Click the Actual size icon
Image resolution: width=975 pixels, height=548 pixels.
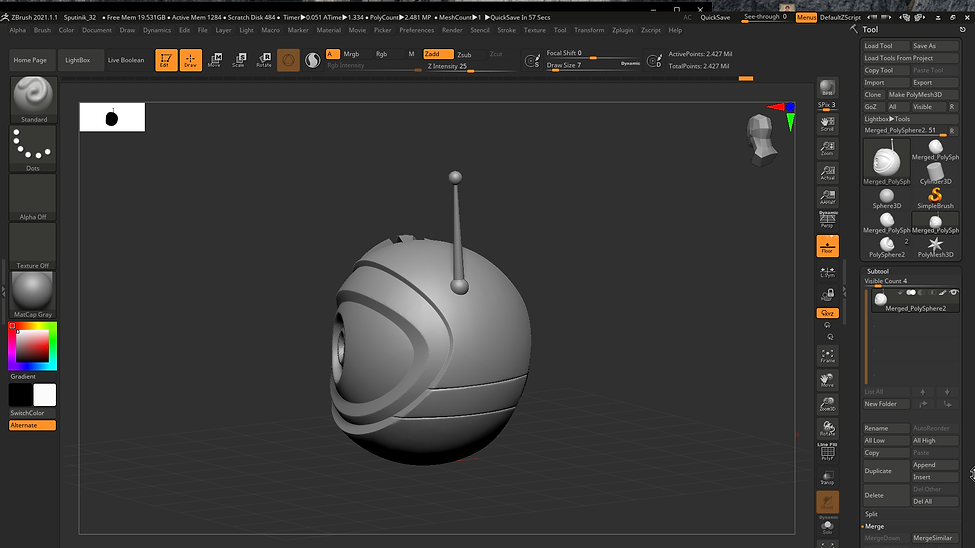[827, 172]
